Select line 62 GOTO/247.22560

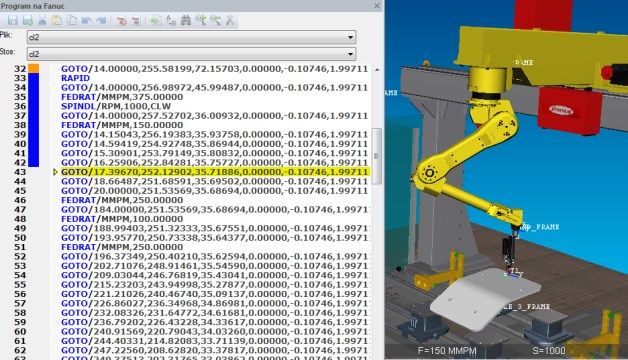(x=215, y=351)
